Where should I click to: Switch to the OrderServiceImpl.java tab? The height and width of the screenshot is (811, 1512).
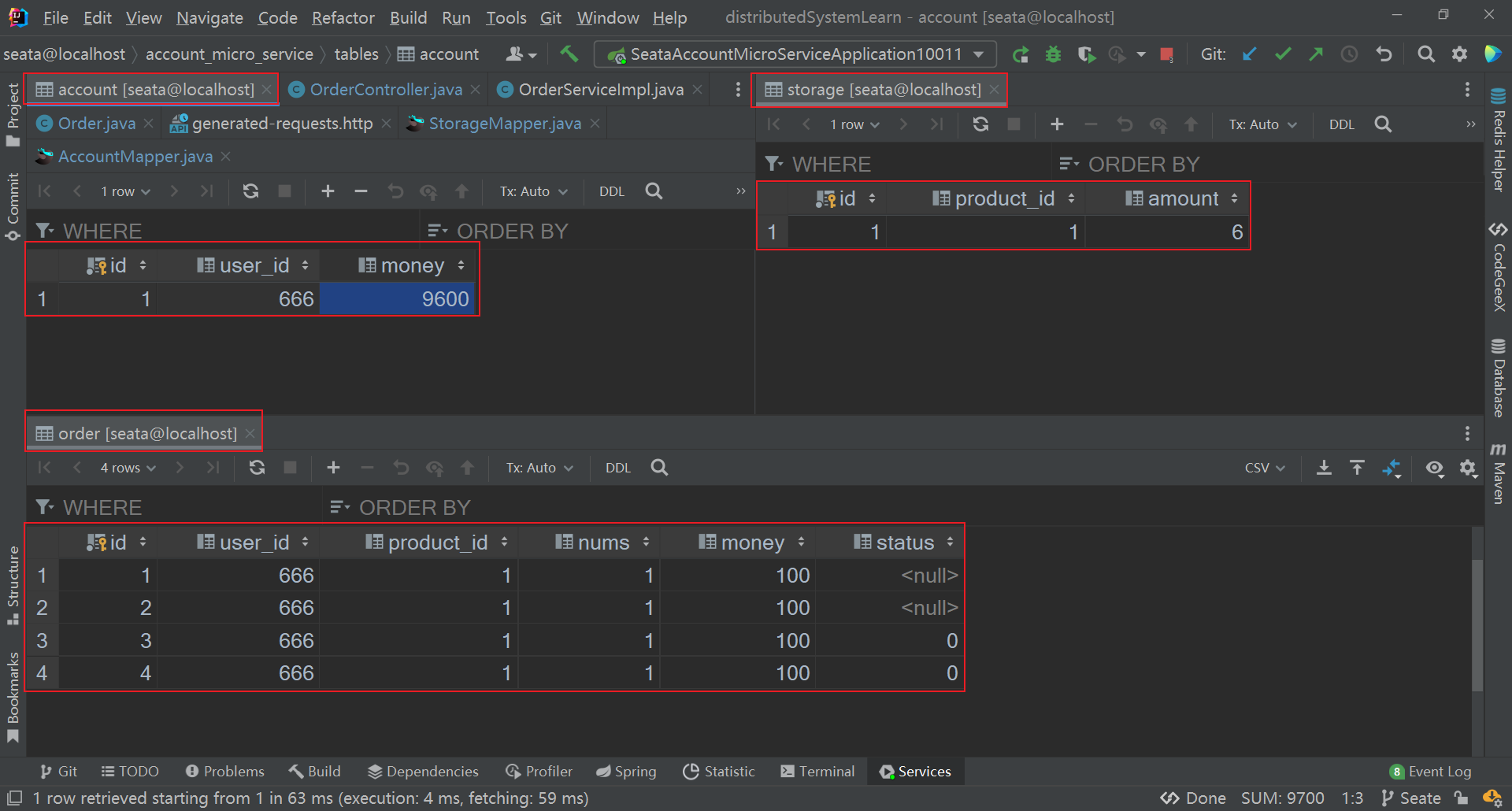[600, 90]
